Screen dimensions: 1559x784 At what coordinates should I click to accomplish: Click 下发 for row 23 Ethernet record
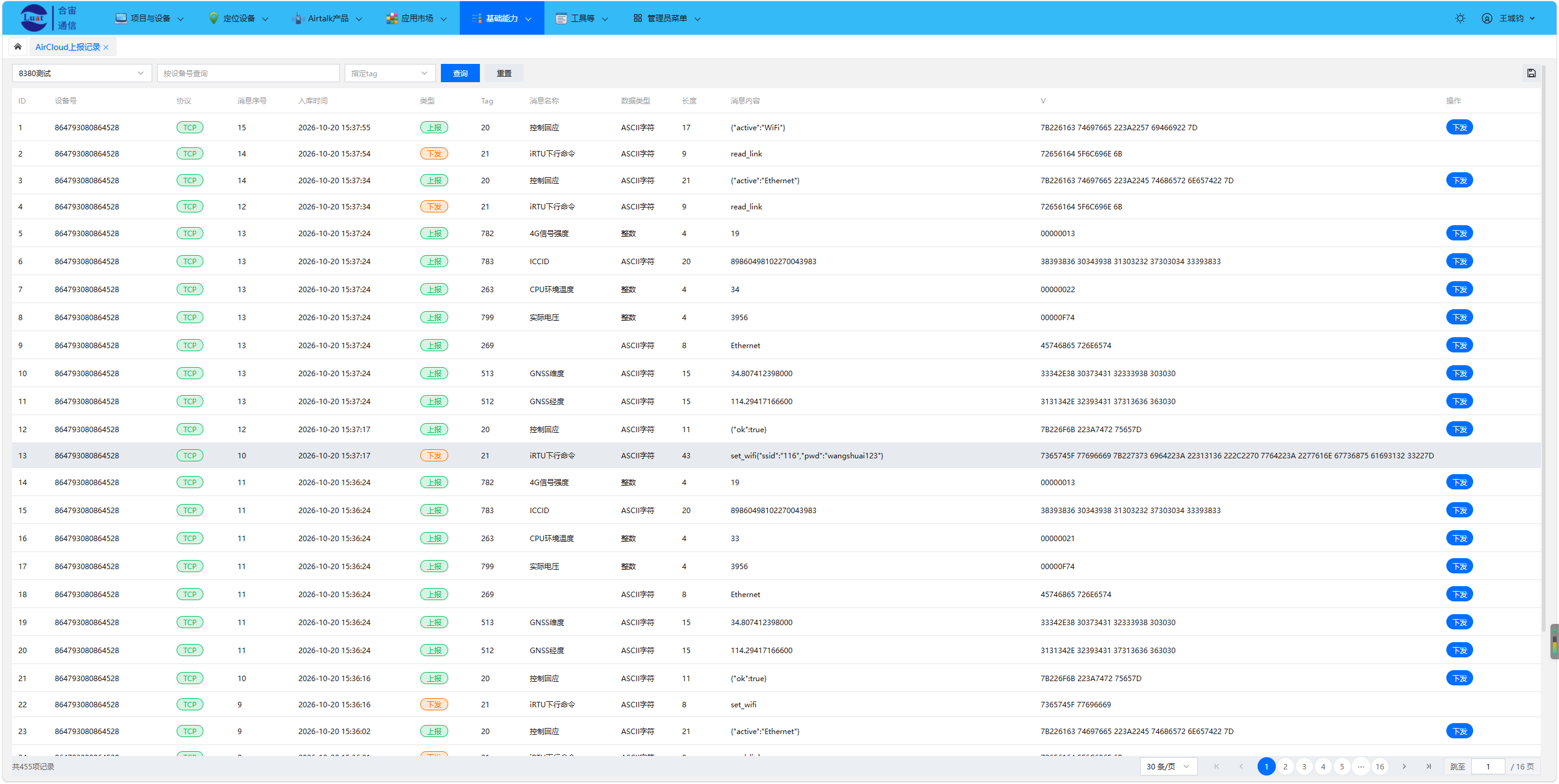click(x=1459, y=731)
